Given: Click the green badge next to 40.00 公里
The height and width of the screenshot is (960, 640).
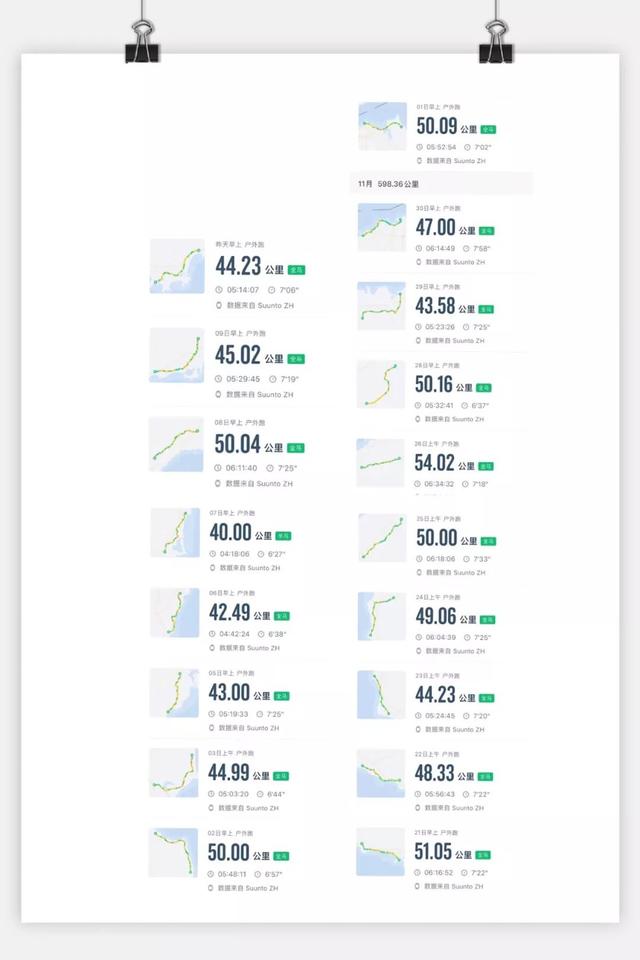Looking at the screenshot, I should [283, 536].
